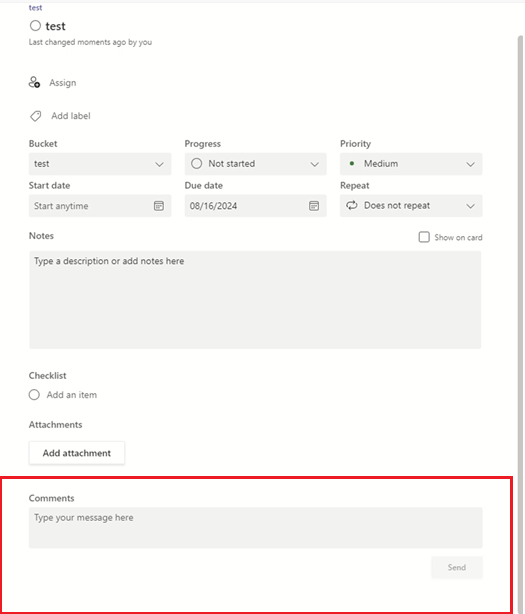Mark the test task complete circle

[x=35, y=26]
